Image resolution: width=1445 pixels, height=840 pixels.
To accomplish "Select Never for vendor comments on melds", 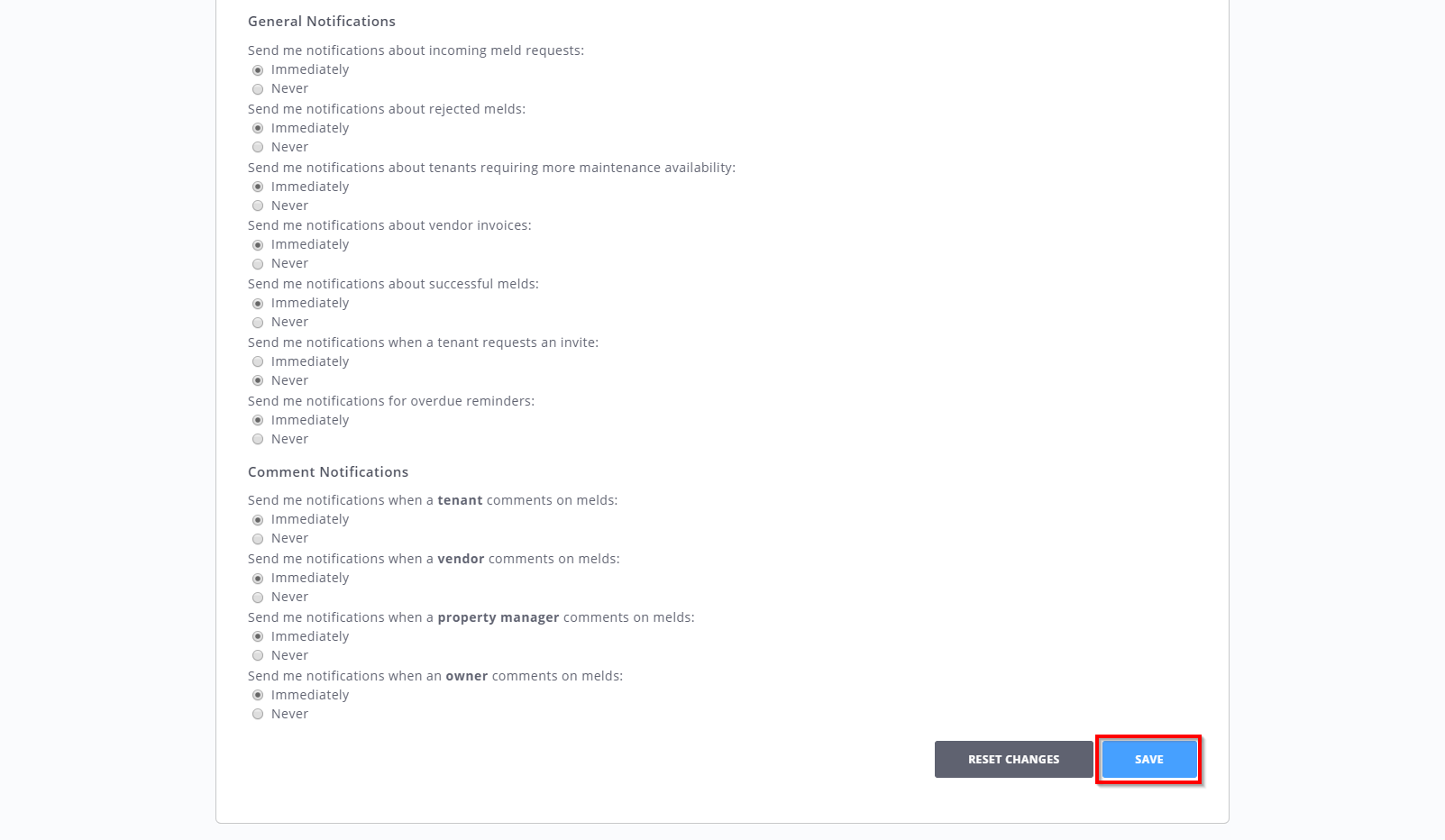I will 258,598.
